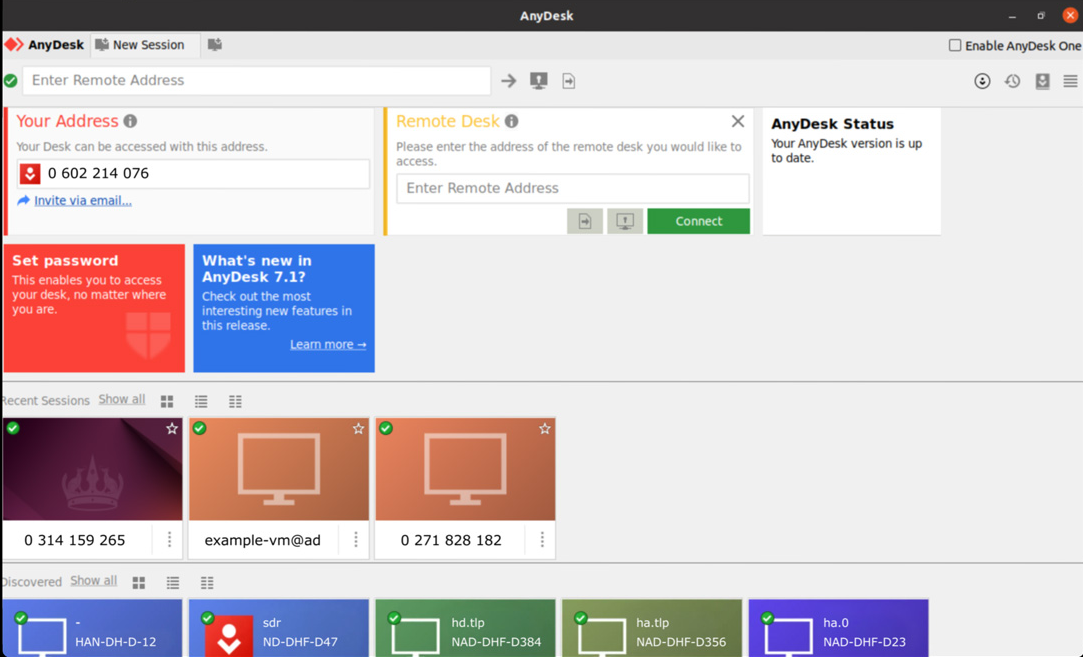The height and width of the screenshot is (657, 1083).
Task: Click the AnyDesk logo tab
Action: point(44,45)
